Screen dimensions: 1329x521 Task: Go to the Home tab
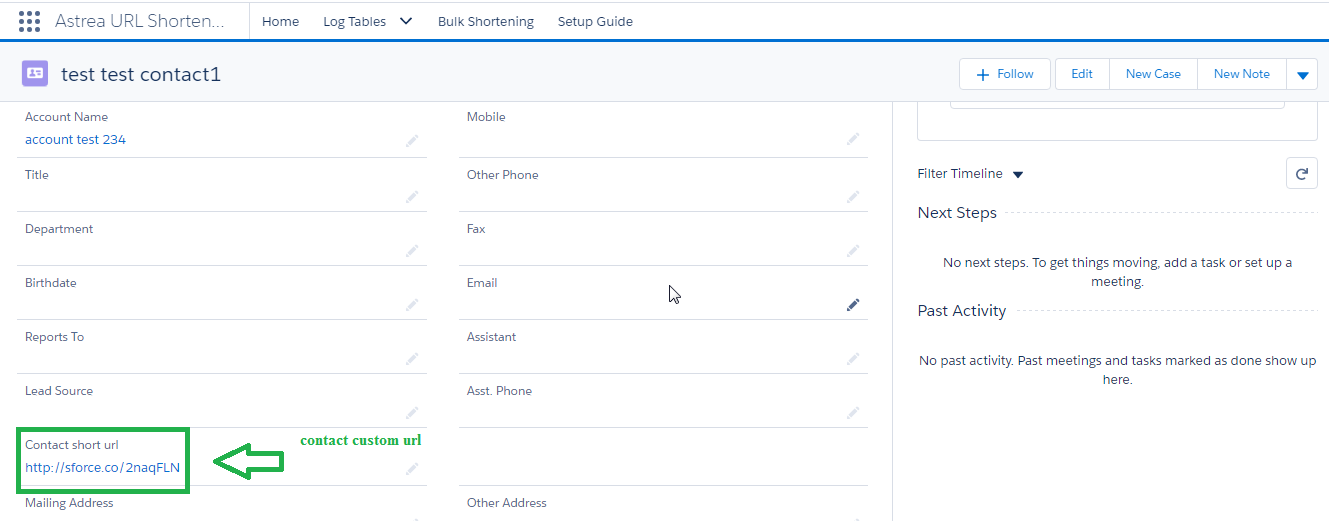(280, 21)
